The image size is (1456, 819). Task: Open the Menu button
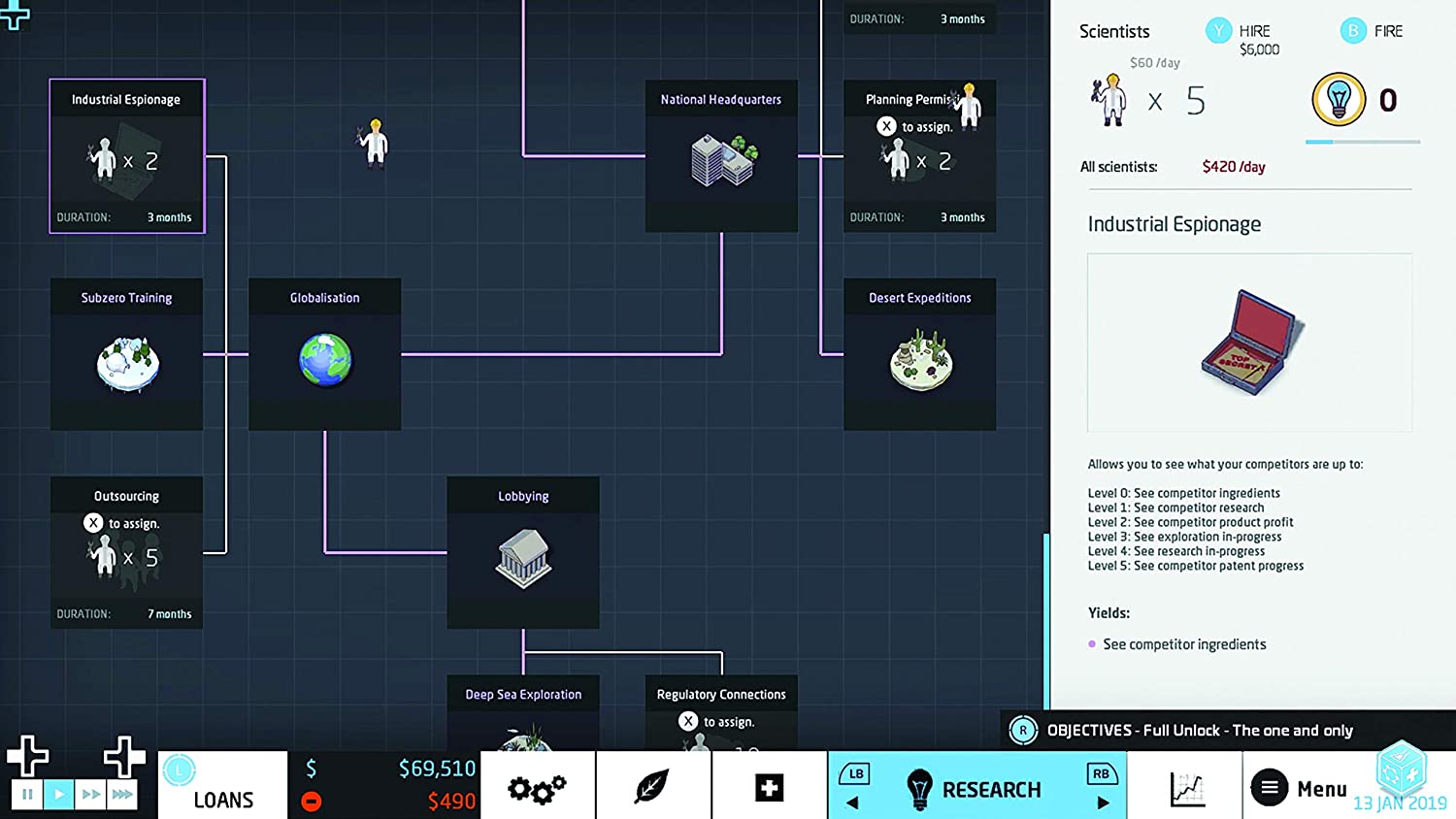coord(1299,789)
